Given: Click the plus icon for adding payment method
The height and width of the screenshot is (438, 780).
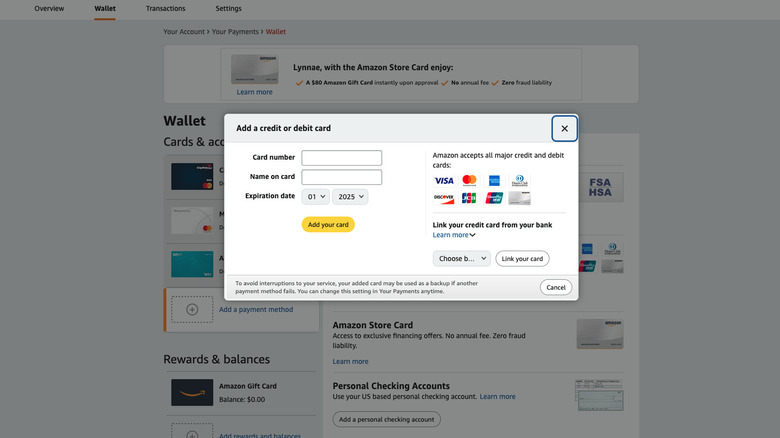Looking at the screenshot, I should pos(192,309).
